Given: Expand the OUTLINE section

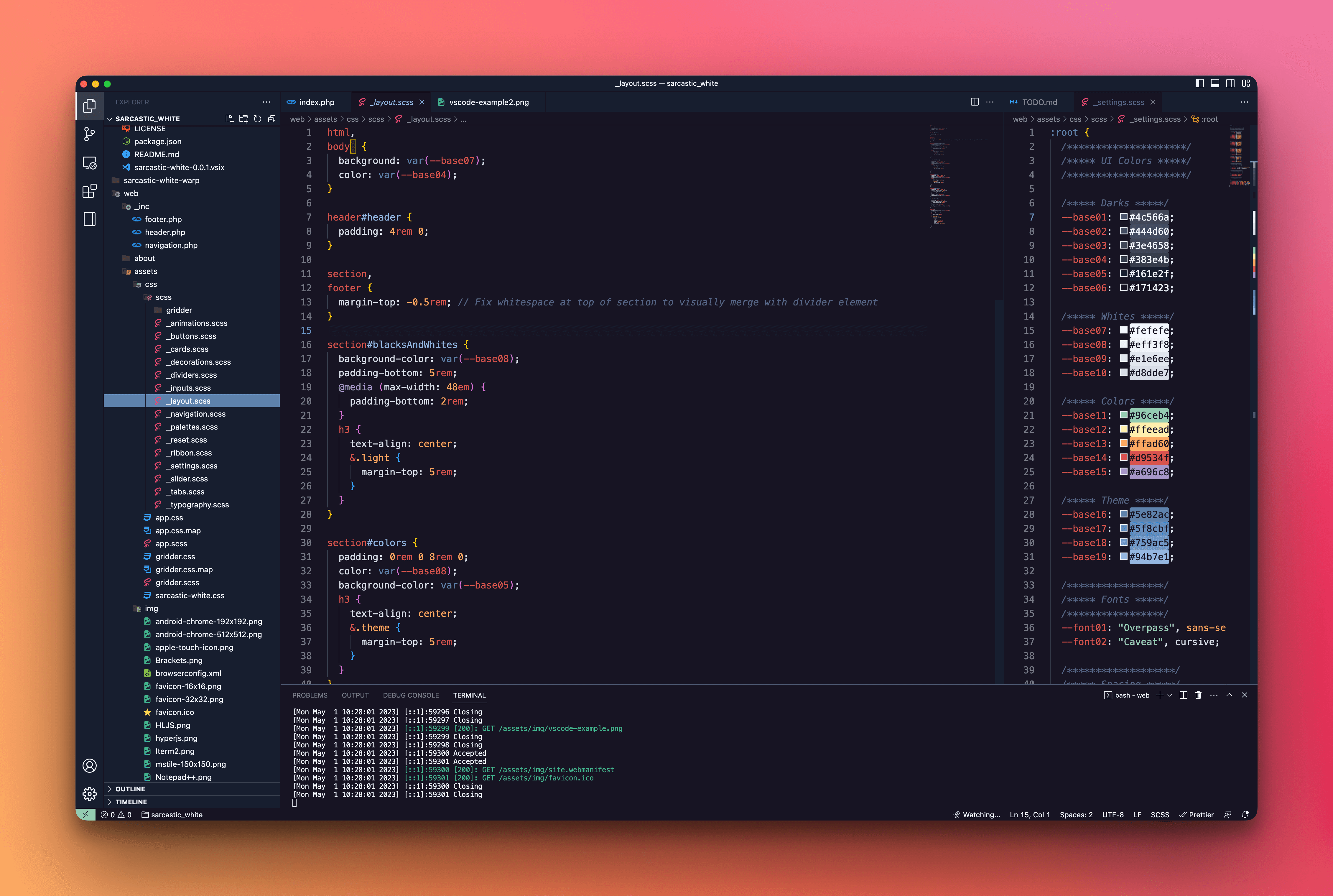Looking at the screenshot, I should point(130,789).
